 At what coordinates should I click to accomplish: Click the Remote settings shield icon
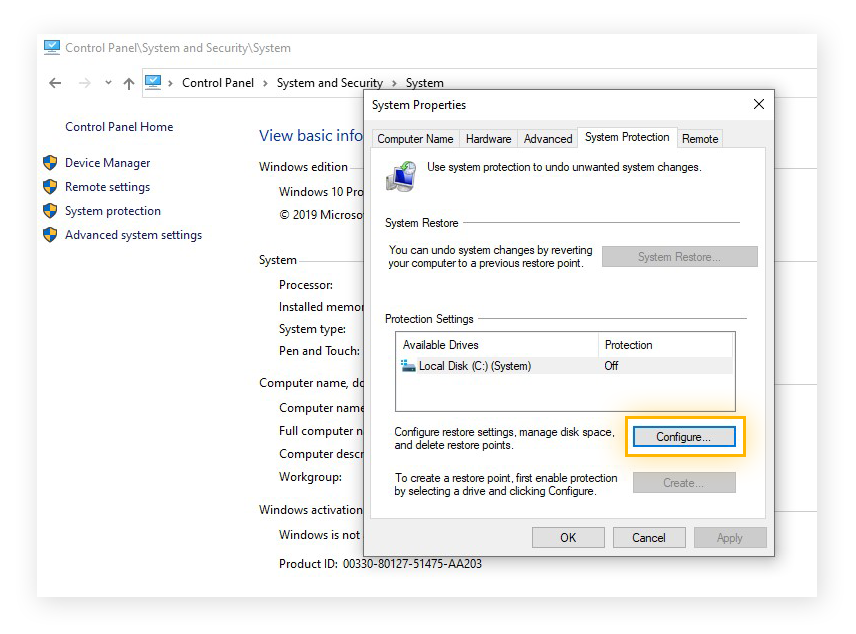tap(51, 186)
